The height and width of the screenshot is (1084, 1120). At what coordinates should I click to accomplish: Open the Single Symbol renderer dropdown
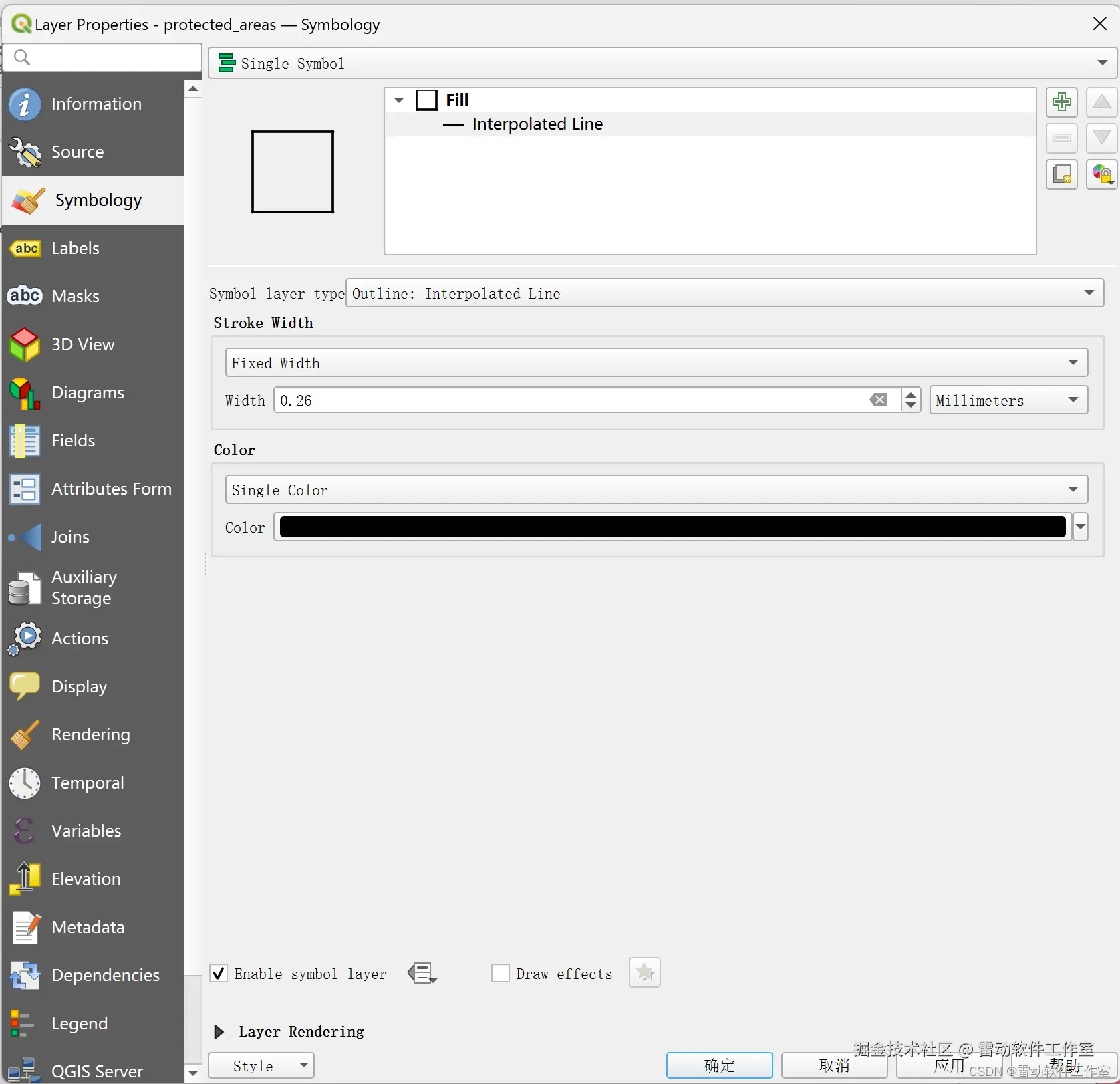pos(662,63)
